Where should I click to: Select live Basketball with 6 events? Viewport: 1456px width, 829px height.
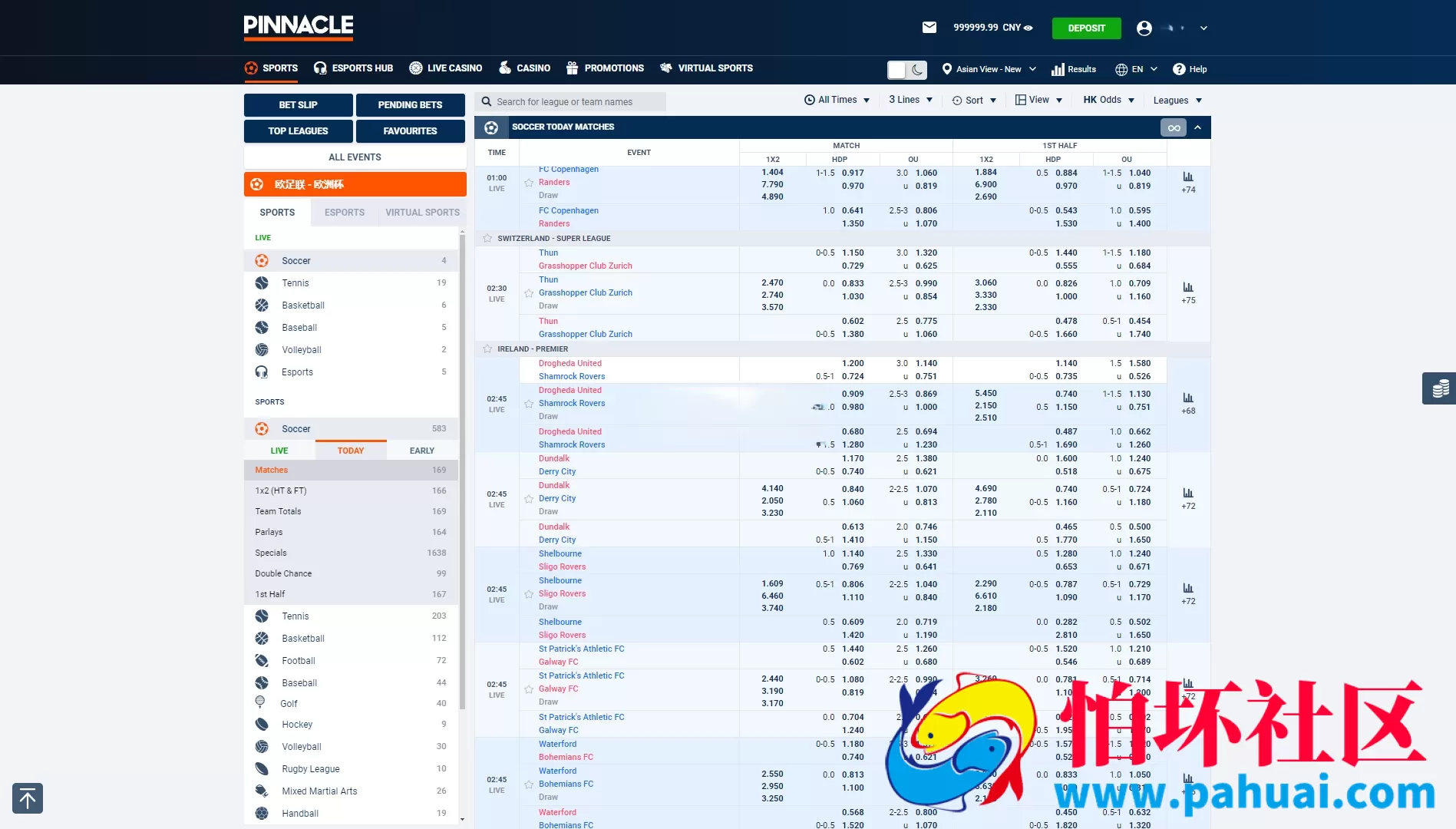pyautogui.click(x=351, y=306)
